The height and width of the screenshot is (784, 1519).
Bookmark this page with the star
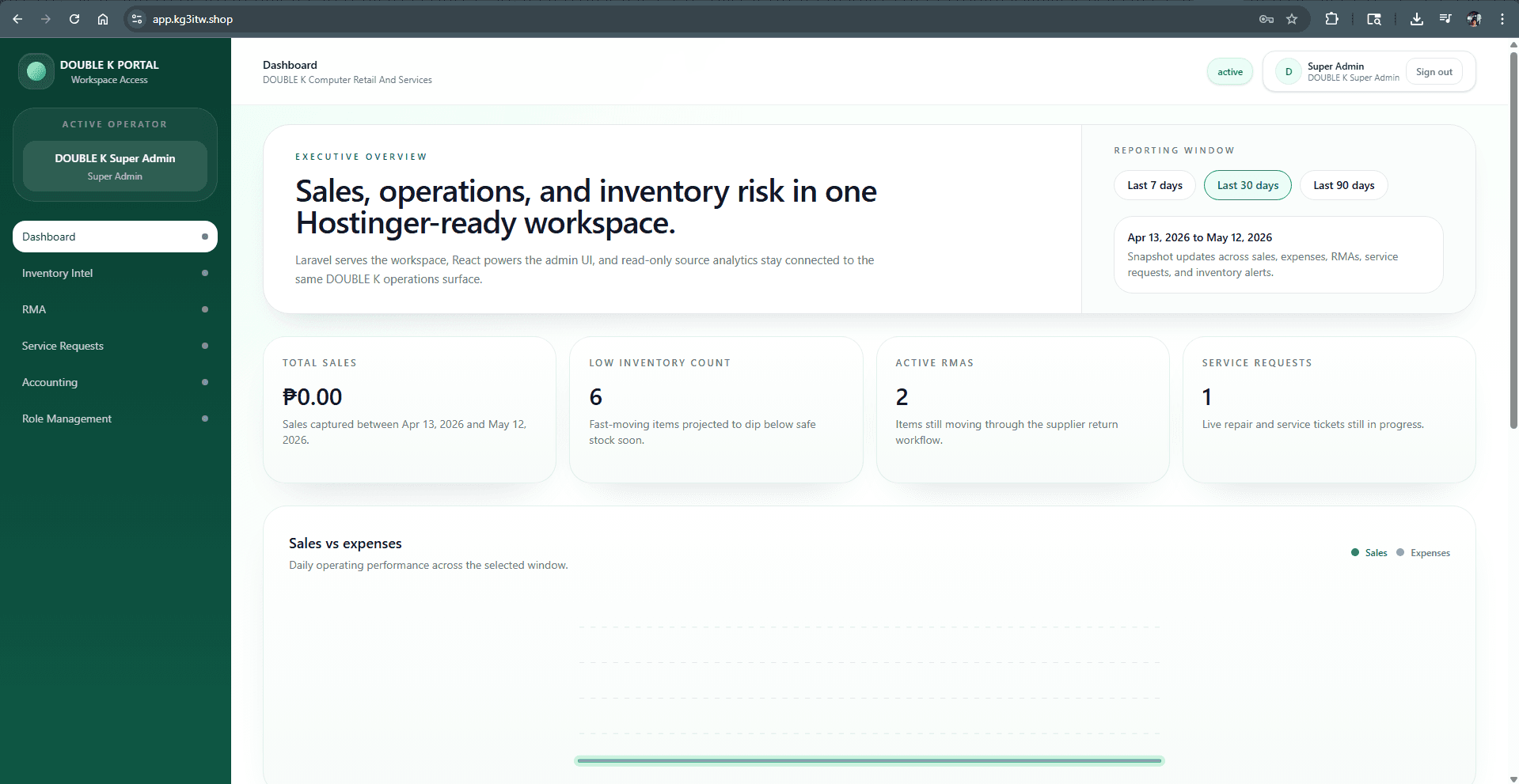pyautogui.click(x=1292, y=19)
